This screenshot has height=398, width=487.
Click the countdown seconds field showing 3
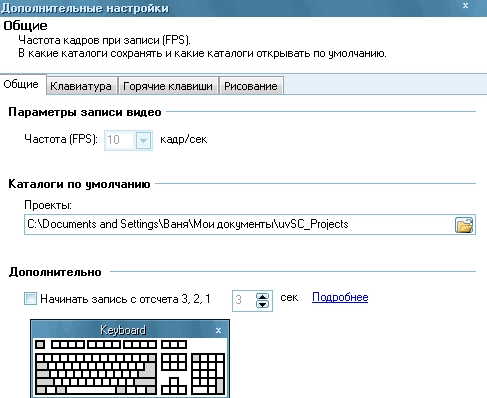244,301
